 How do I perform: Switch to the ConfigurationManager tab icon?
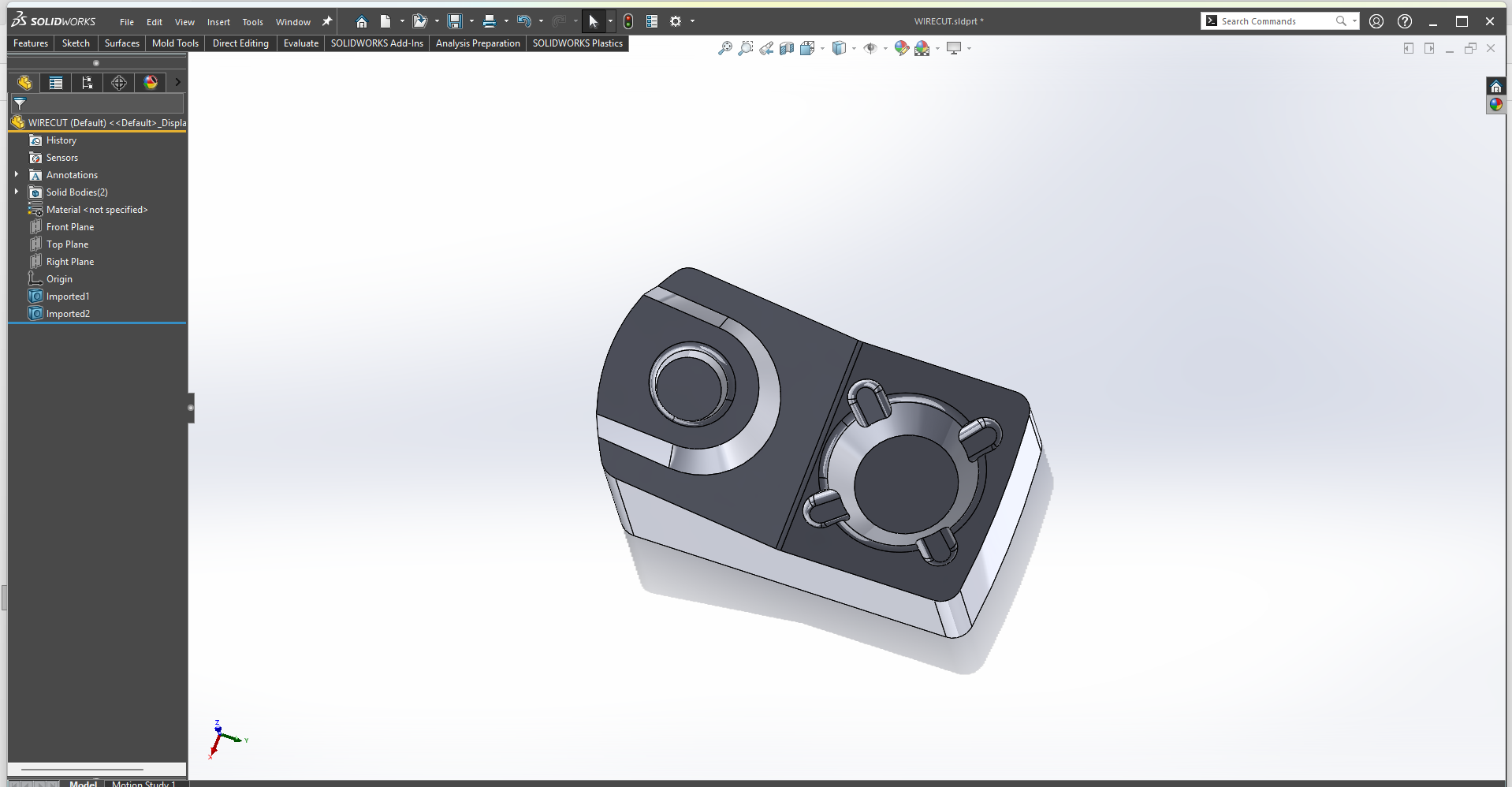coord(88,83)
